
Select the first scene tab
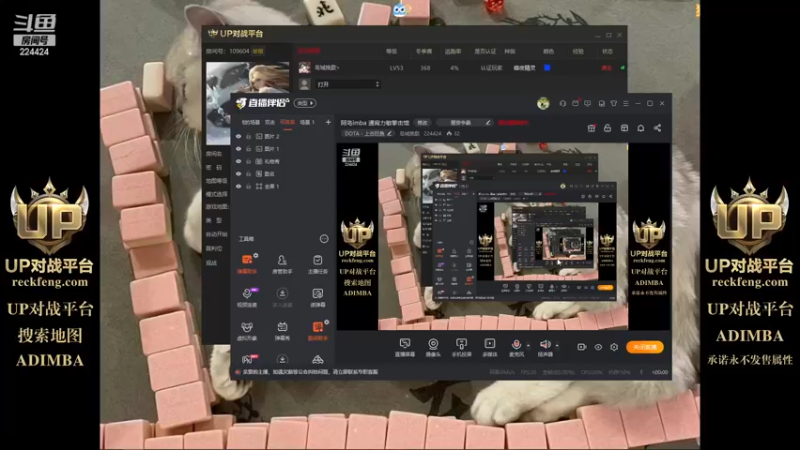(251, 122)
